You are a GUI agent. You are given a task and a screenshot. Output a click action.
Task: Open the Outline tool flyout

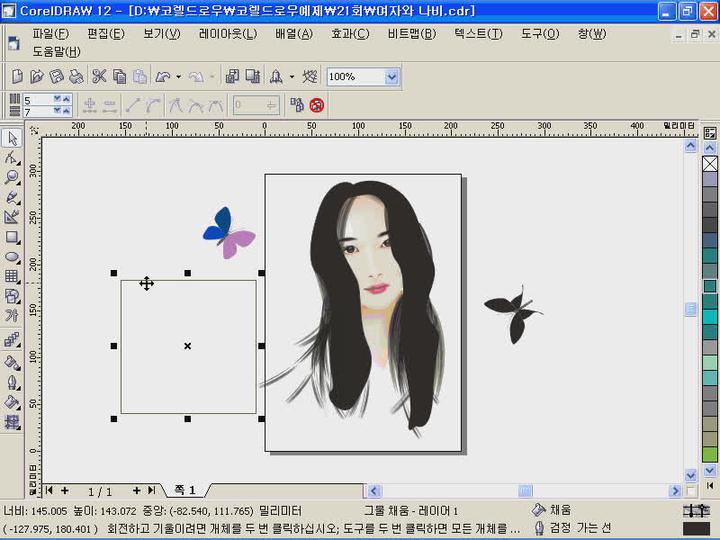[12, 382]
